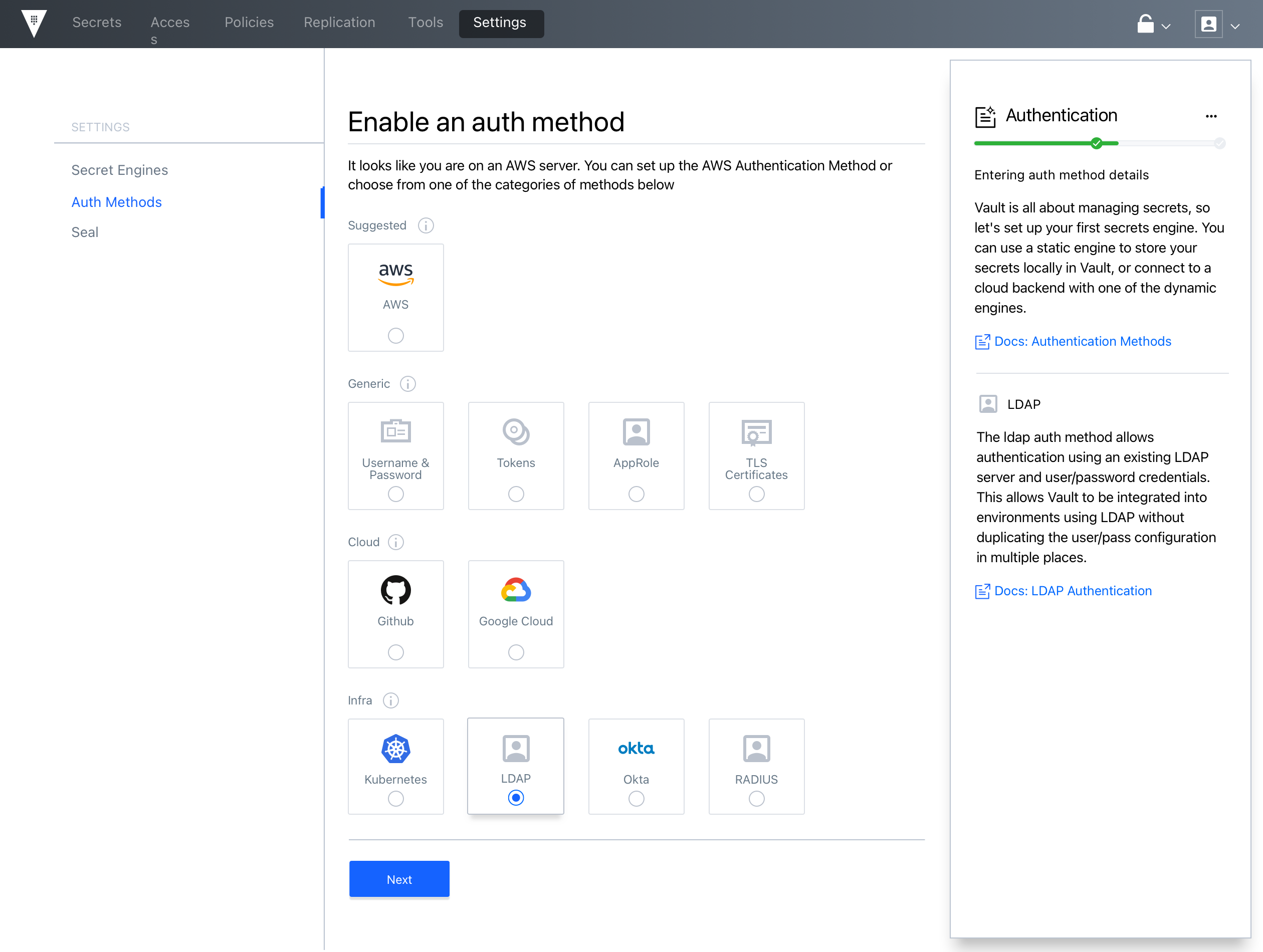Click the Github octocat icon
1263x952 pixels.
[x=395, y=590]
